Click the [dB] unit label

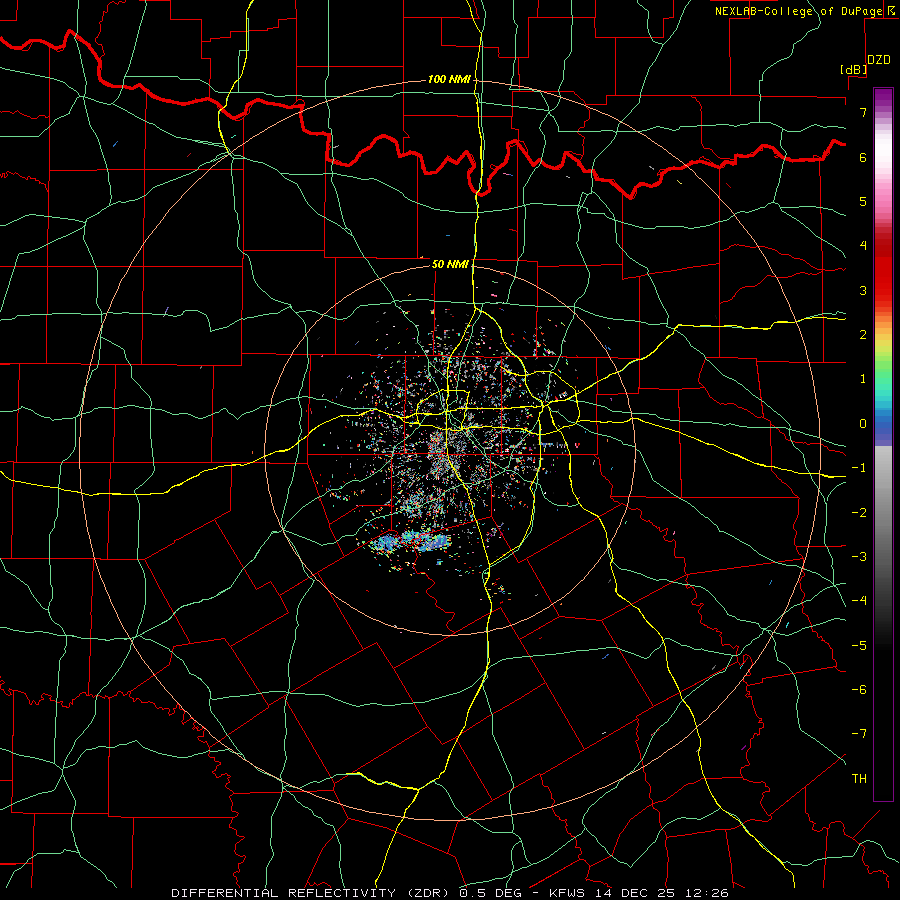pos(854,69)
